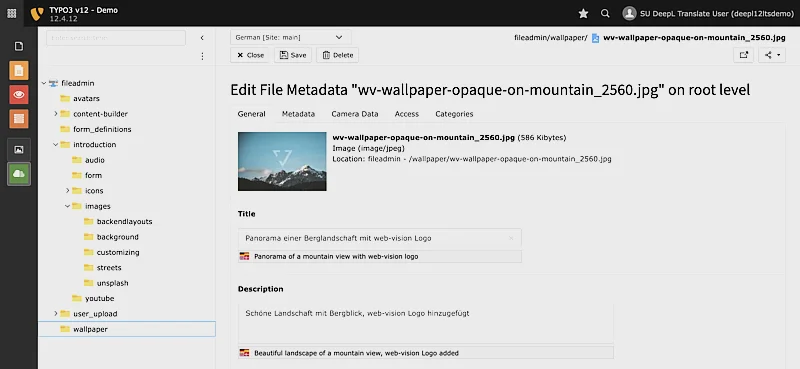Click the wallpaper folder icon

65,329
